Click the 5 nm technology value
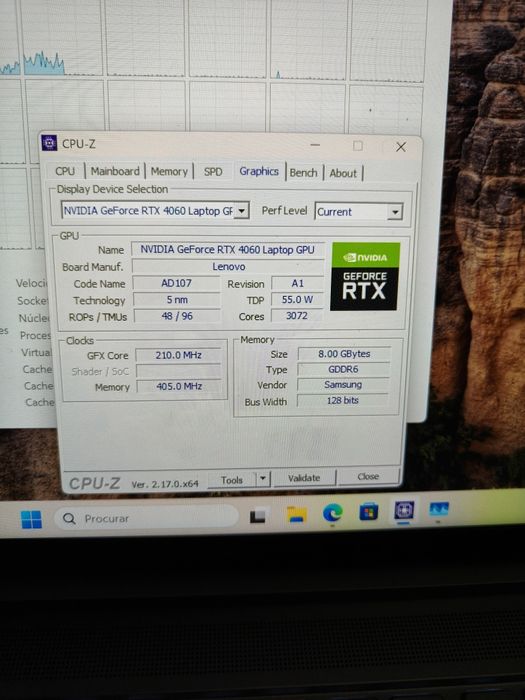 click(177, 300)
